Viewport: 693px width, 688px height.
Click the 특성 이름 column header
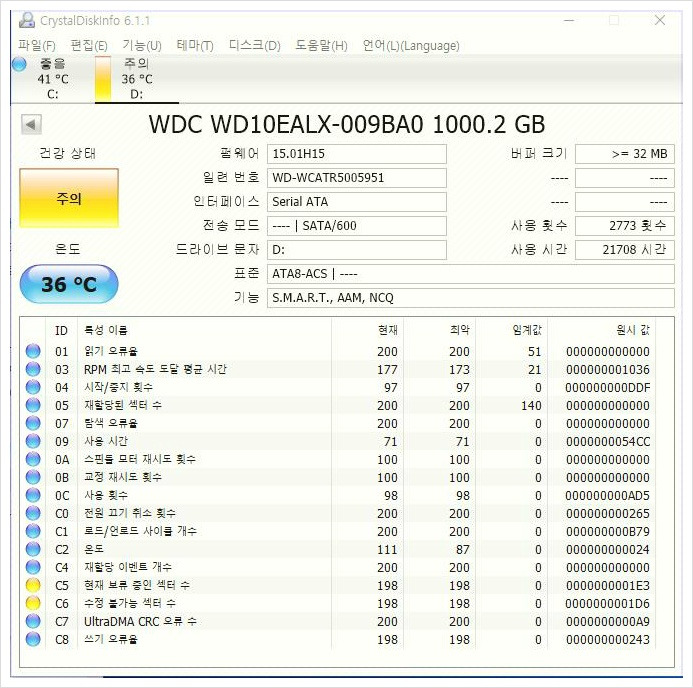pos(204,330)
